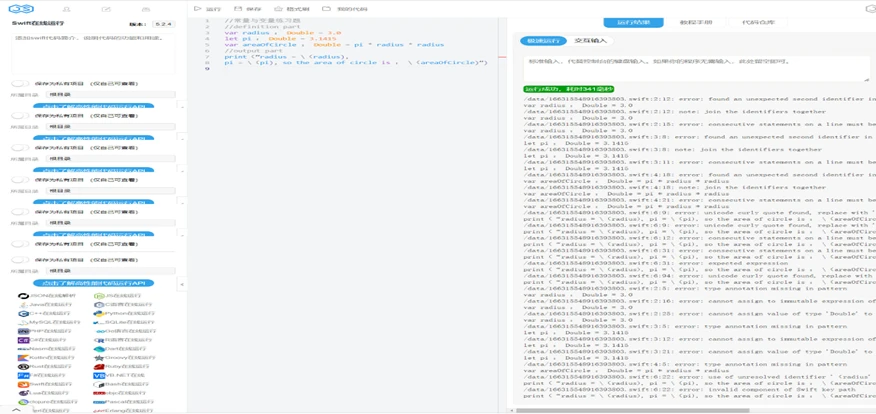
Task: Switch to the tutorial manual tab
Action: click(696, 22)
